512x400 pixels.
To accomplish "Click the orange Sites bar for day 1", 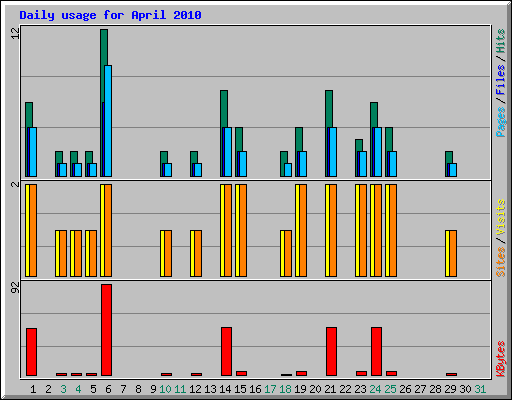I will point(33,230).
